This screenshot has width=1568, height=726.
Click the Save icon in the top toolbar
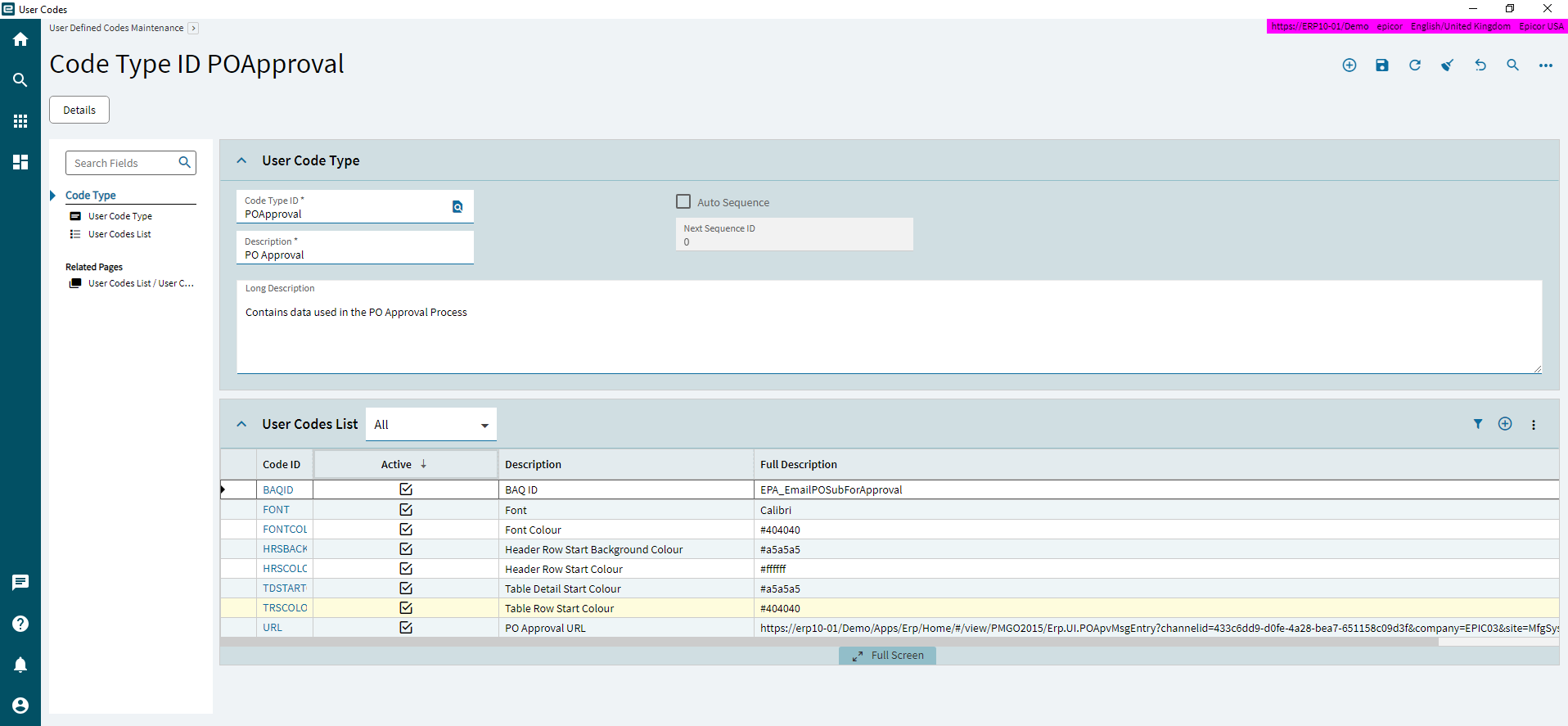tap(1381, 65)
